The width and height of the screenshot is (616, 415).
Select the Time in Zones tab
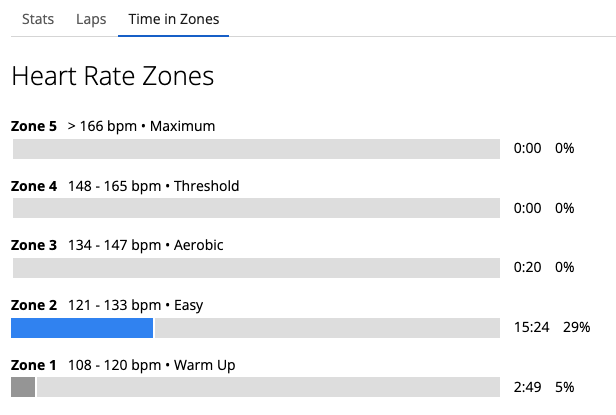tap(174, 19)
